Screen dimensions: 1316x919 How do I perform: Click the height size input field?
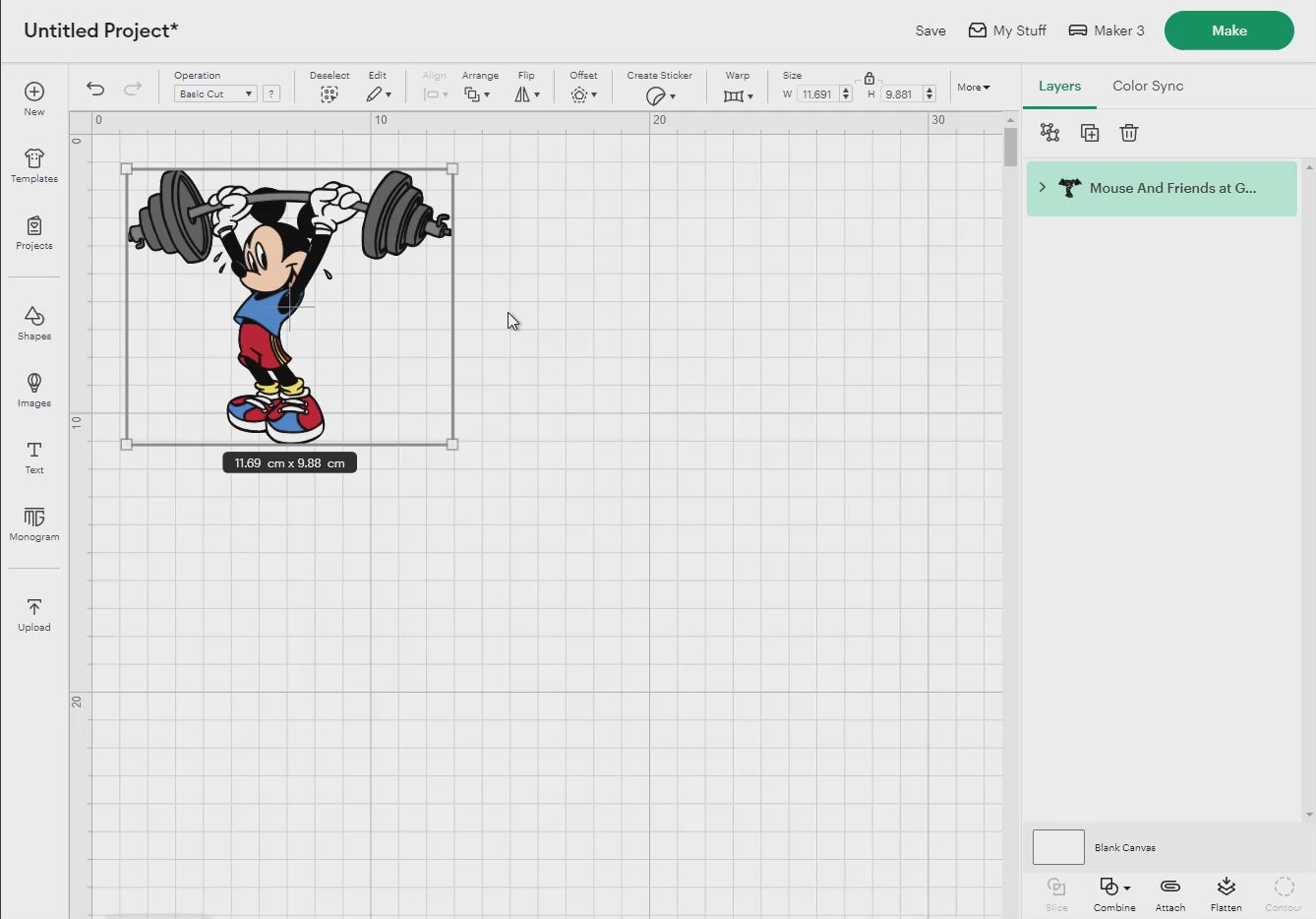[x=901, y=94]
